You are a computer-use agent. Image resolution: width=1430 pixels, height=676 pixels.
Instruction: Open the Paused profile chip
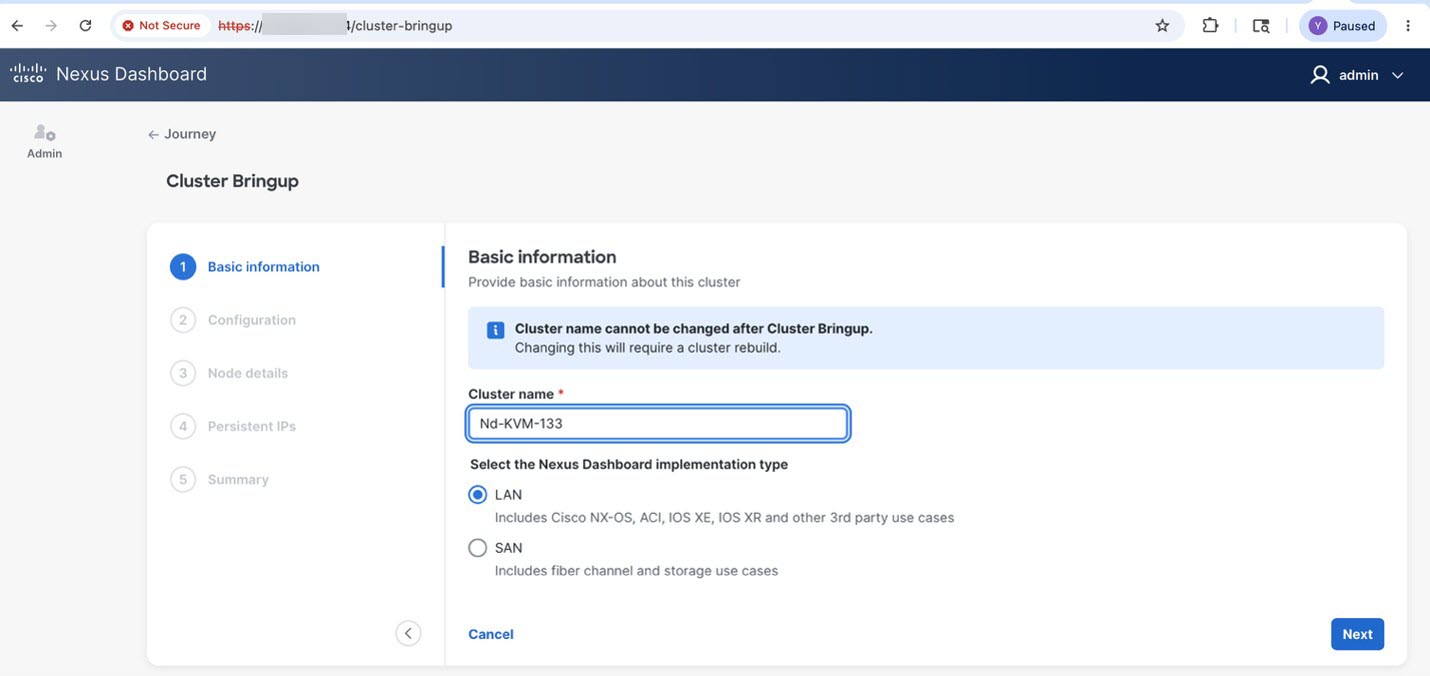pos(1343,26)
